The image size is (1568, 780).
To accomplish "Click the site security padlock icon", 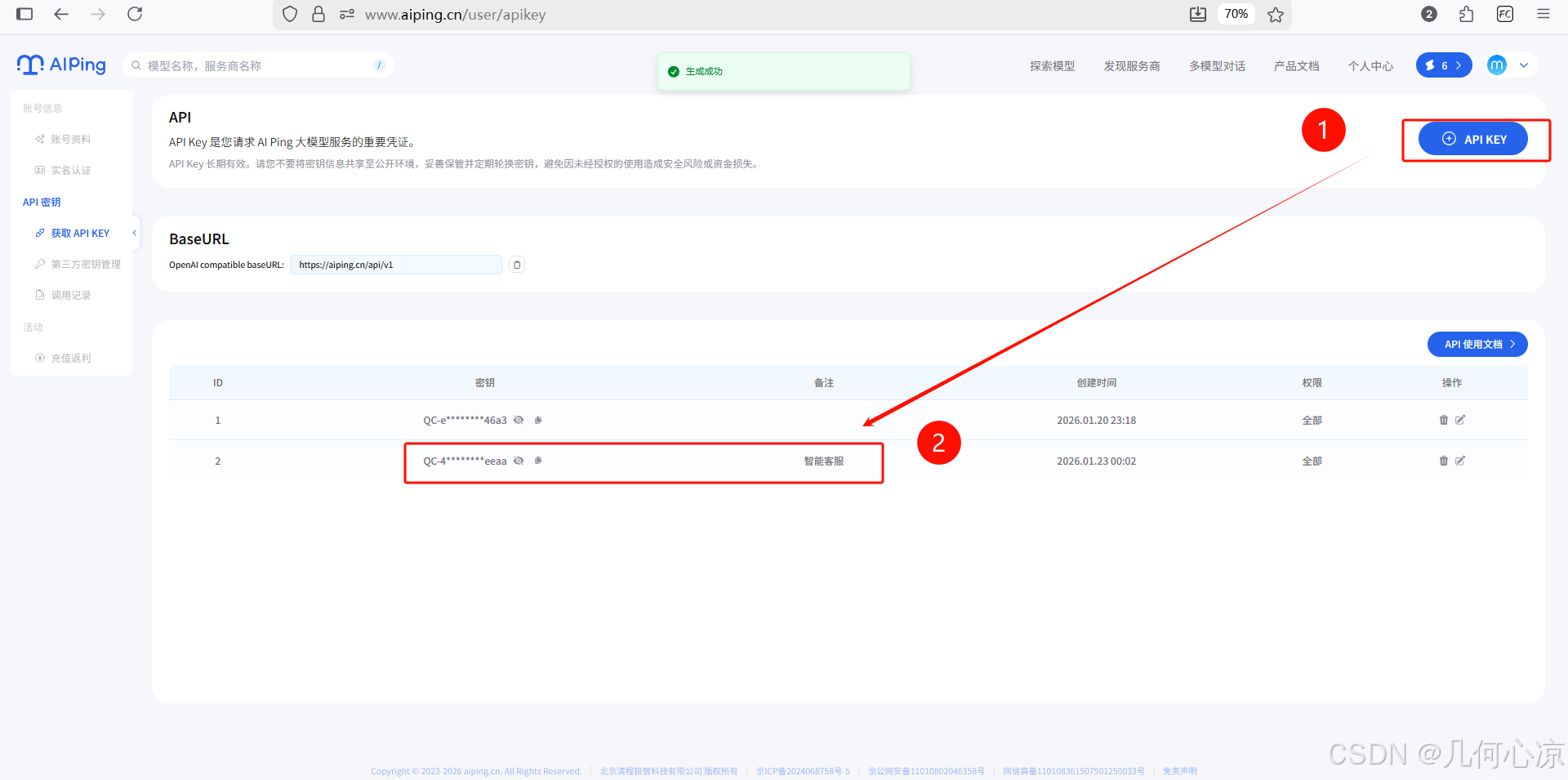I will 318,14.
